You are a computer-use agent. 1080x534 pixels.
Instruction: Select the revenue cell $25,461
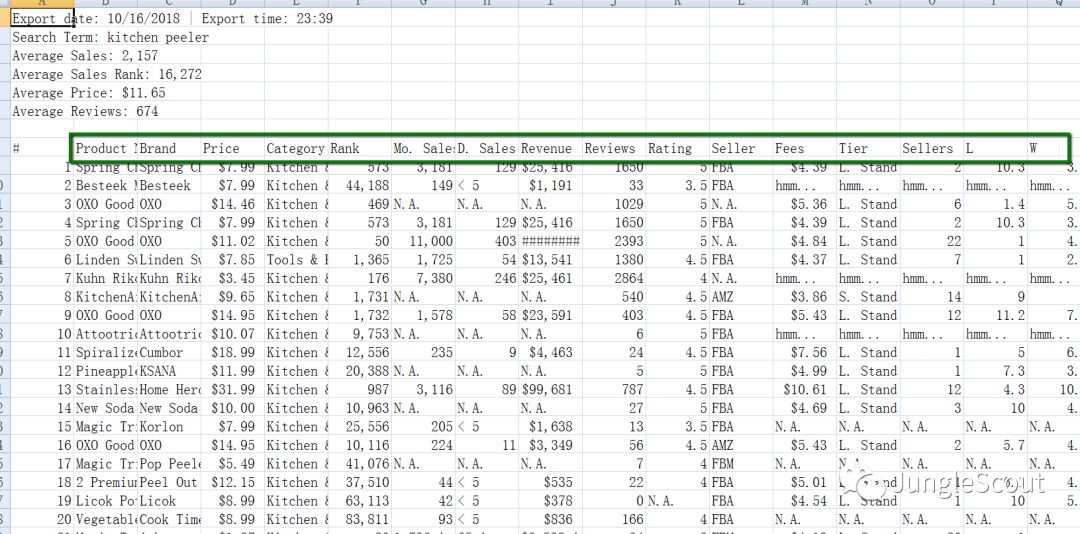point(550,278)
